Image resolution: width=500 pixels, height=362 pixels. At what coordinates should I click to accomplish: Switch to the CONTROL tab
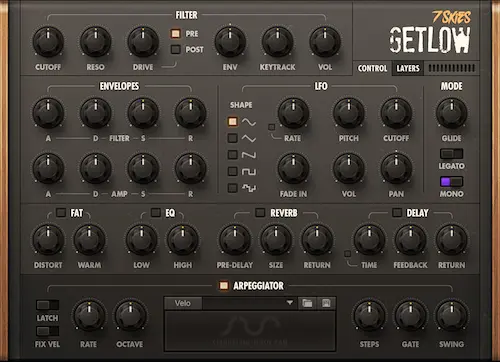(372, 68)
